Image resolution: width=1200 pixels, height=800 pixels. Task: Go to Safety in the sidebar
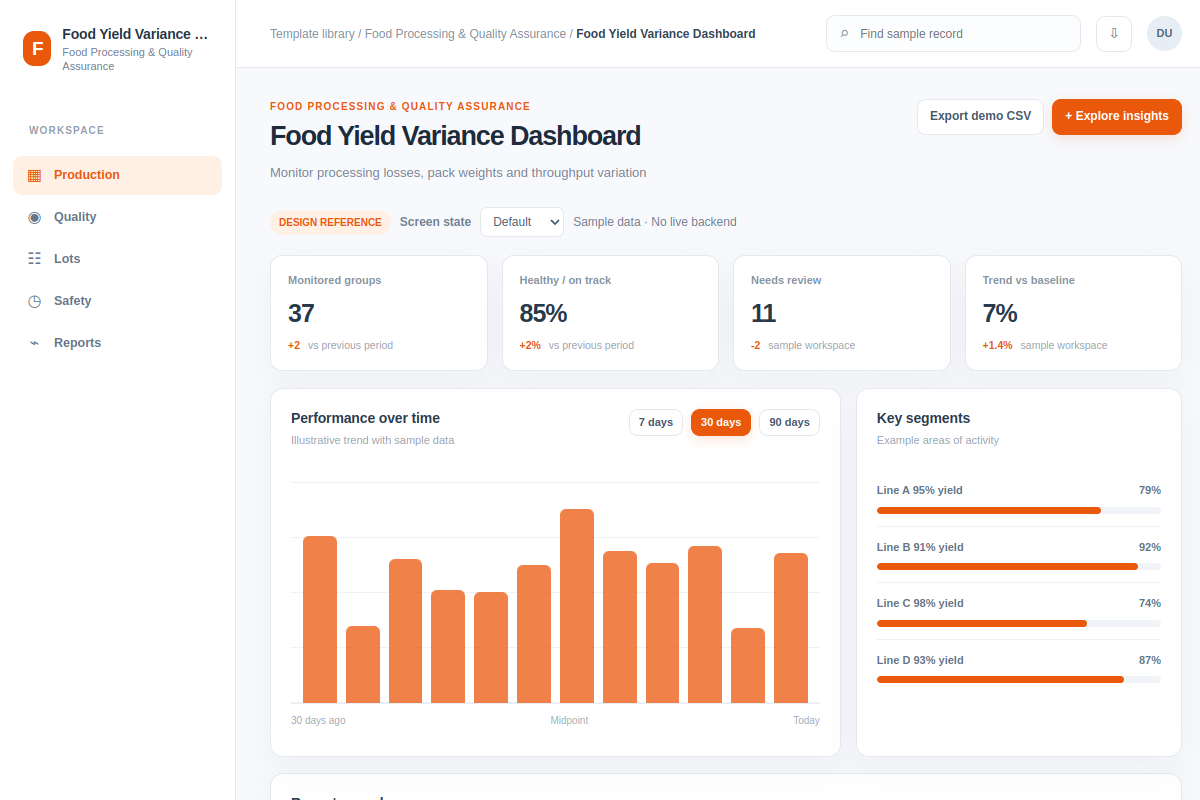point(117,301)
